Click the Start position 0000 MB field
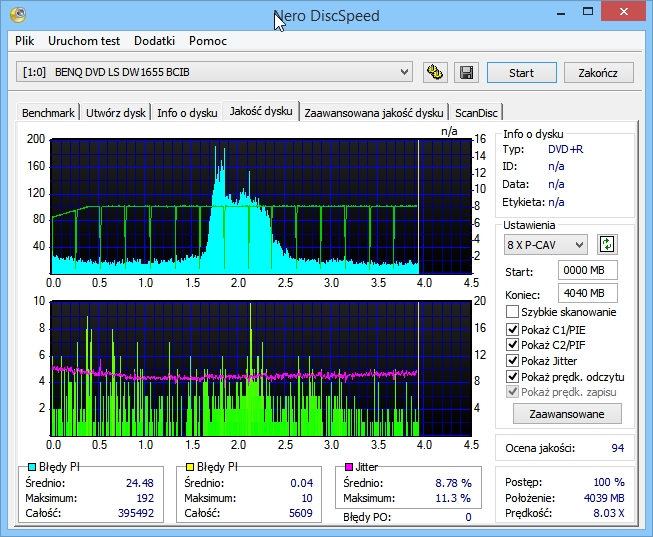The width and height of the screenshot is (653, 537). click(588, 270)
